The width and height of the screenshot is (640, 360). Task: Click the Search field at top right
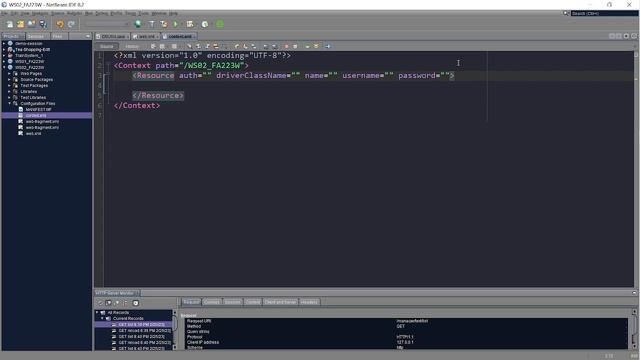point(604,13)
